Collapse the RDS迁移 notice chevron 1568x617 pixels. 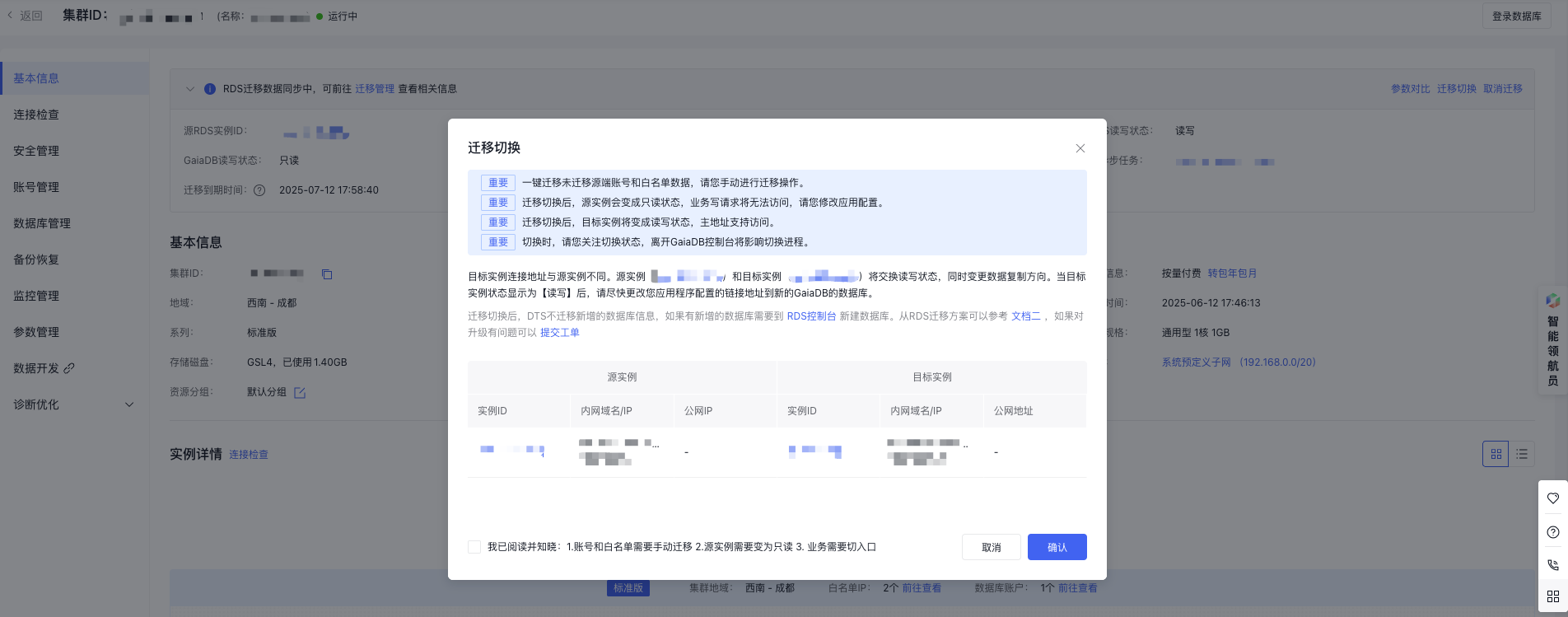(190, 89)
